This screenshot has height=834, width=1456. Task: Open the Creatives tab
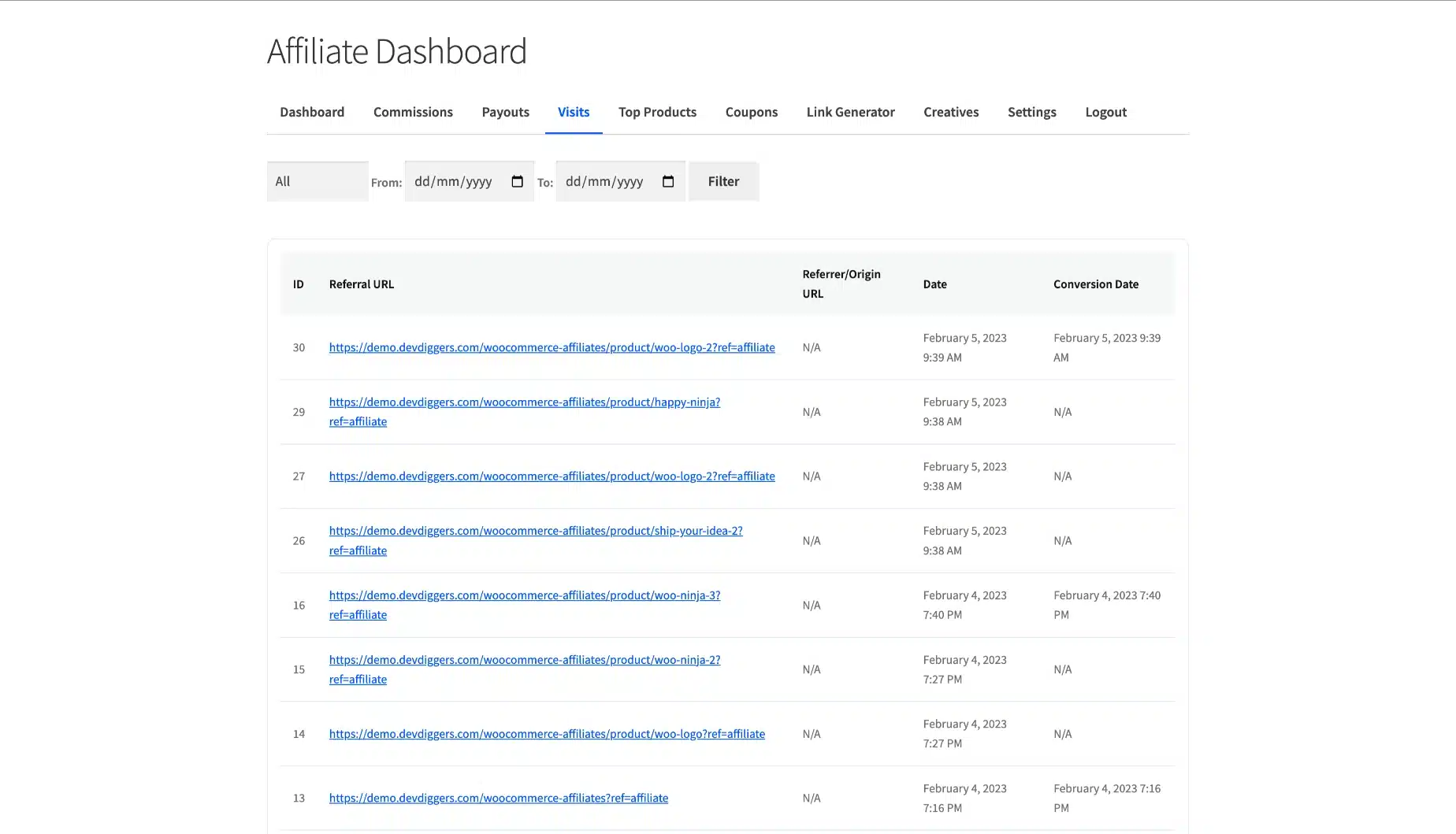(x=951, y=112)
